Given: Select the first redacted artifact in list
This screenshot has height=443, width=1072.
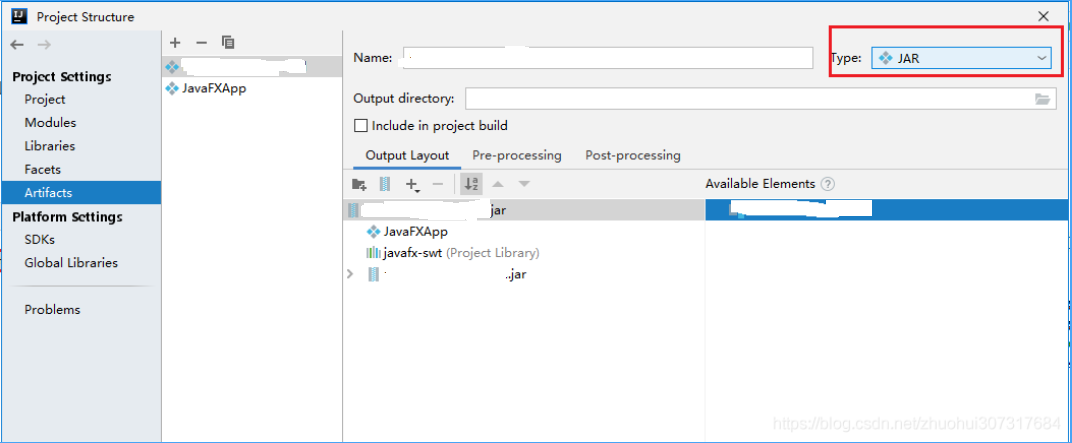Looking at the screenshot, I should [x=252, y=66].
